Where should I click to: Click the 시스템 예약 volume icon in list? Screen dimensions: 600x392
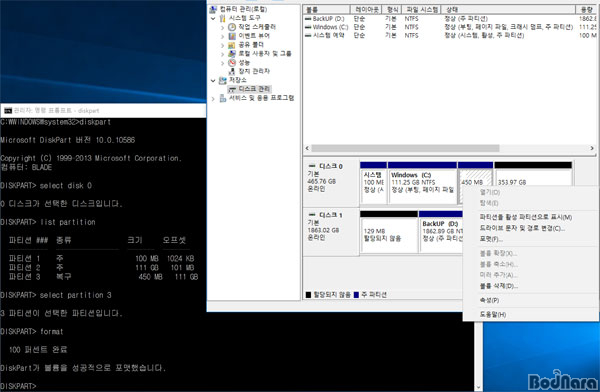308,35
